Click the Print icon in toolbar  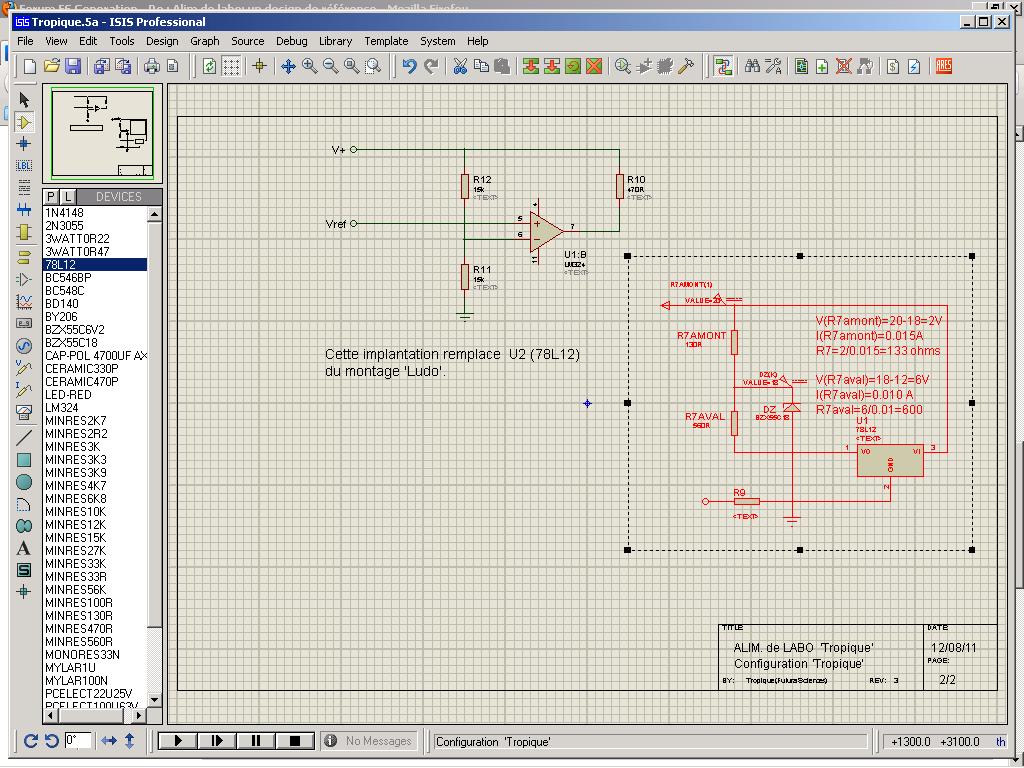tap(152, 66)
